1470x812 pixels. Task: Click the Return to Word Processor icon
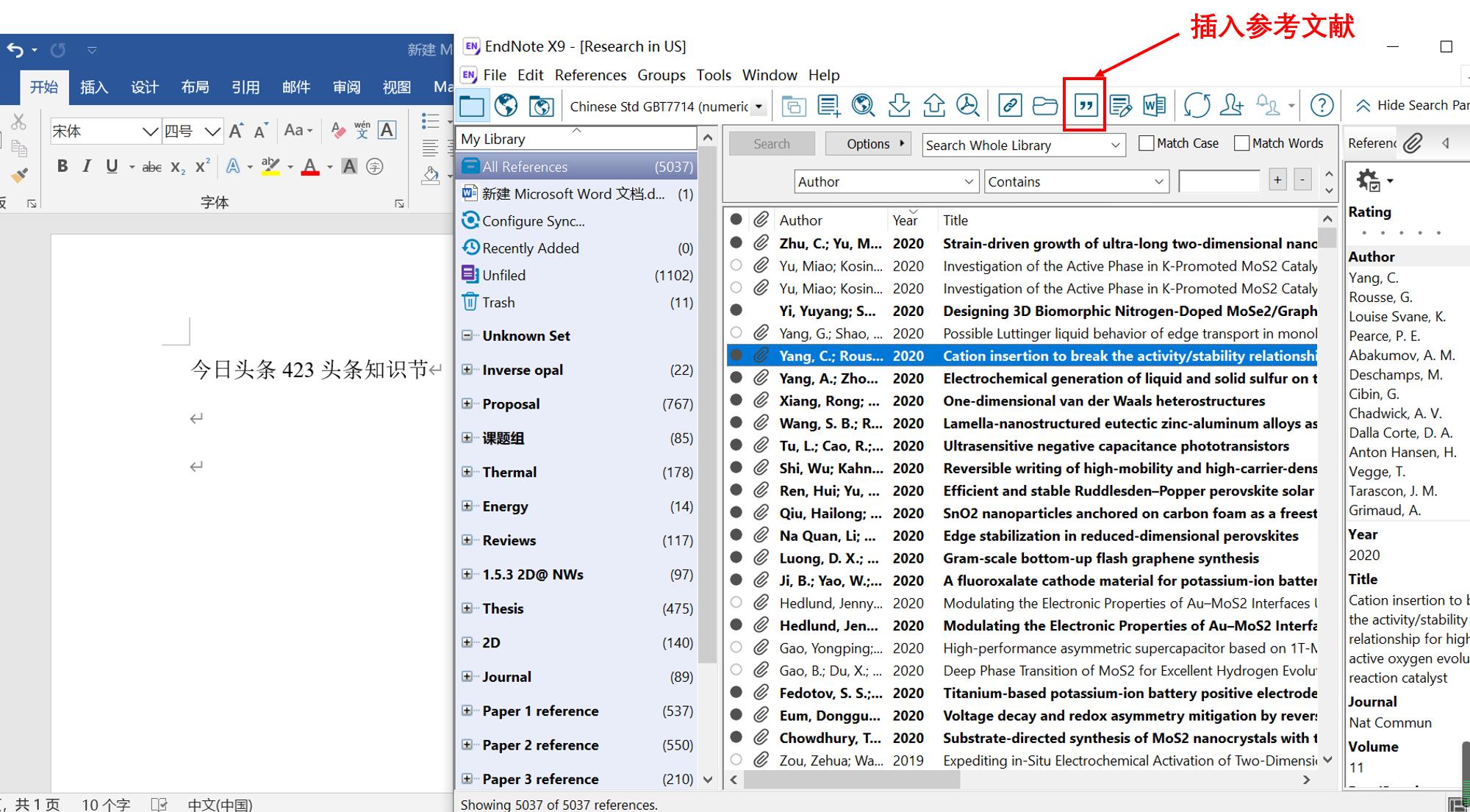point(1154,106)
